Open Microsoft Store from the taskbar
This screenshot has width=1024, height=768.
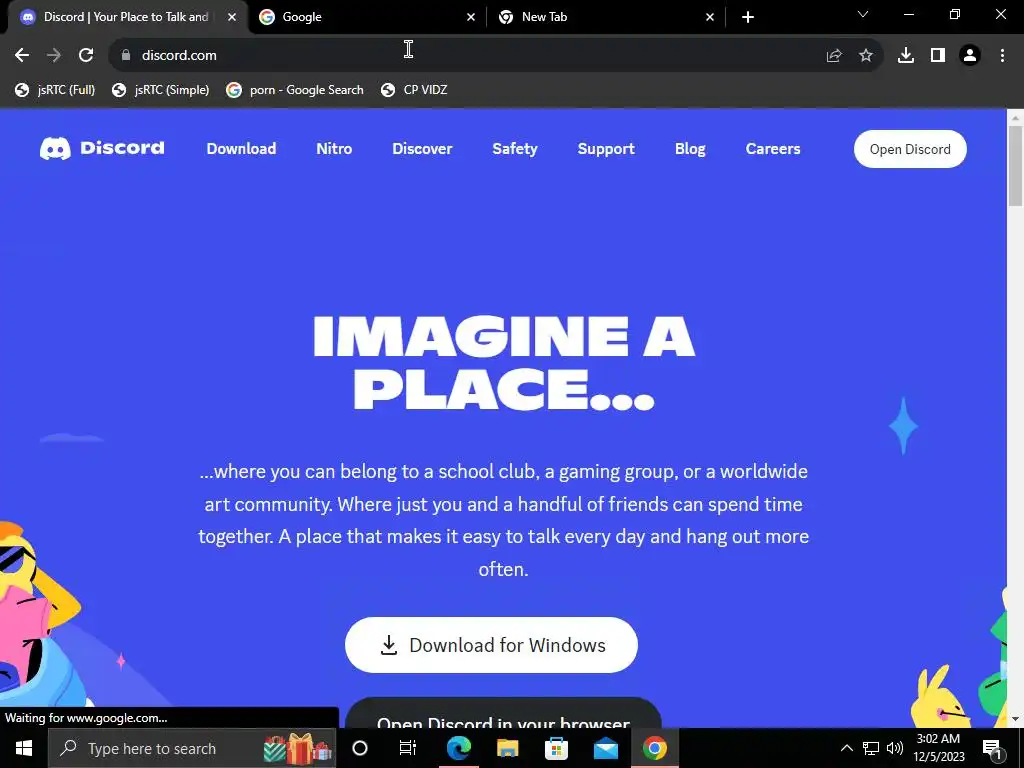pyautogui.click(x=556, y=748)
